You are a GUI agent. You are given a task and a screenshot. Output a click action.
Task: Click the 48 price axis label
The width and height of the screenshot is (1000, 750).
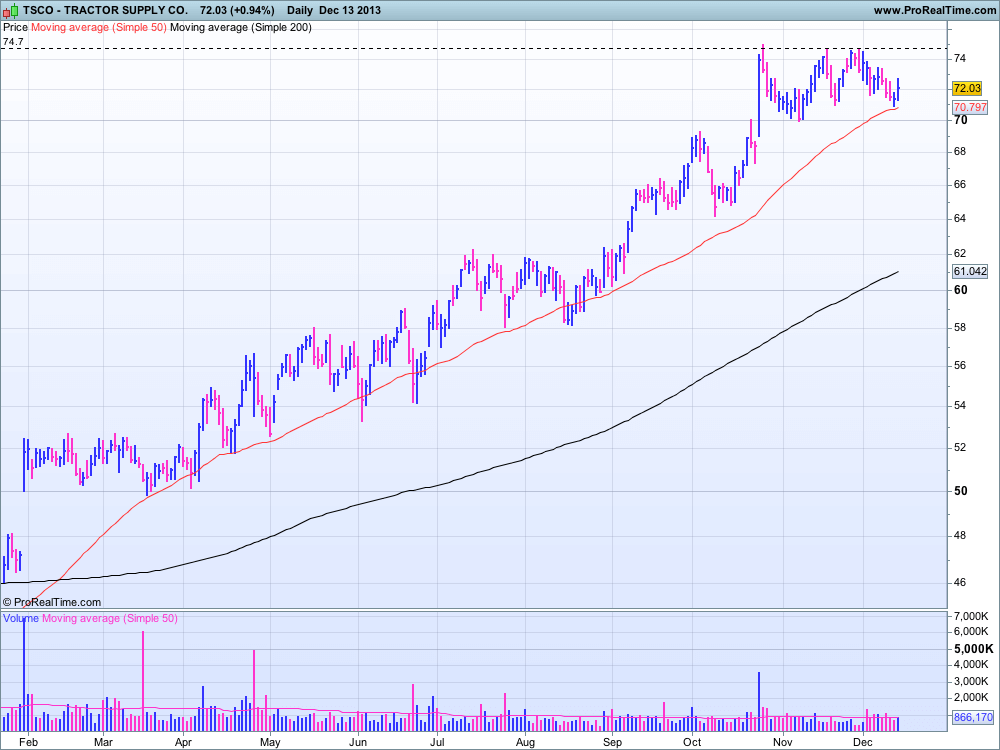pyautogui.click(x=960, y=536)
